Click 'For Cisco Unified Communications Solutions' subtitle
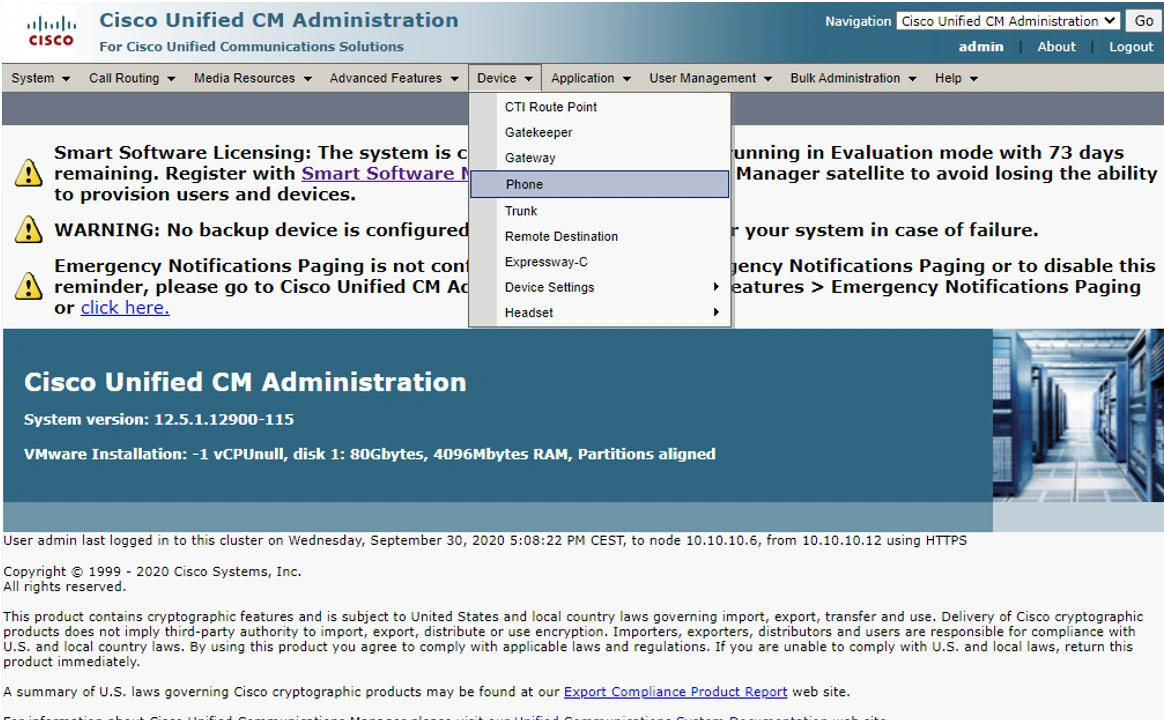1164x720 pixels. point(252,47)
